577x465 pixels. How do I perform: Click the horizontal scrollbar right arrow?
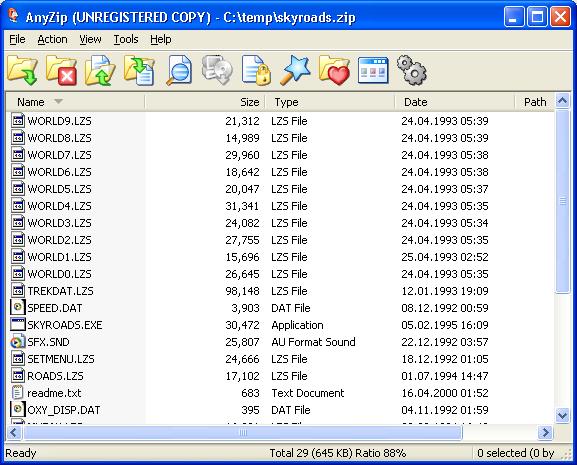545,432
